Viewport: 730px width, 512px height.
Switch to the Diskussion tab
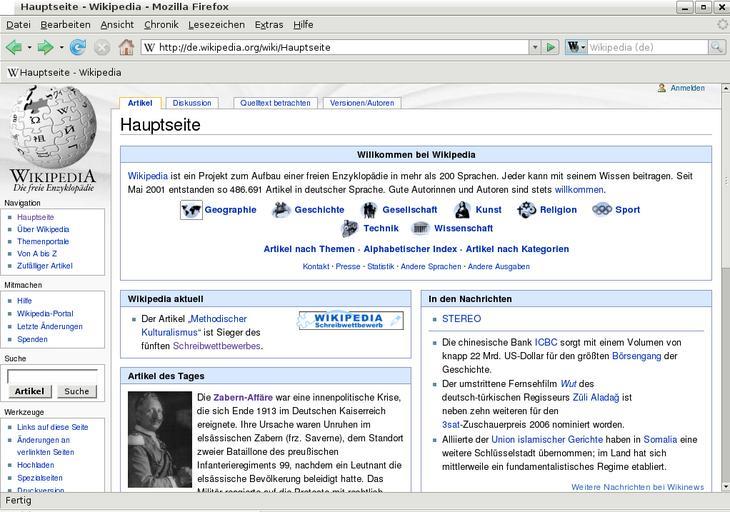click(192, 103)
